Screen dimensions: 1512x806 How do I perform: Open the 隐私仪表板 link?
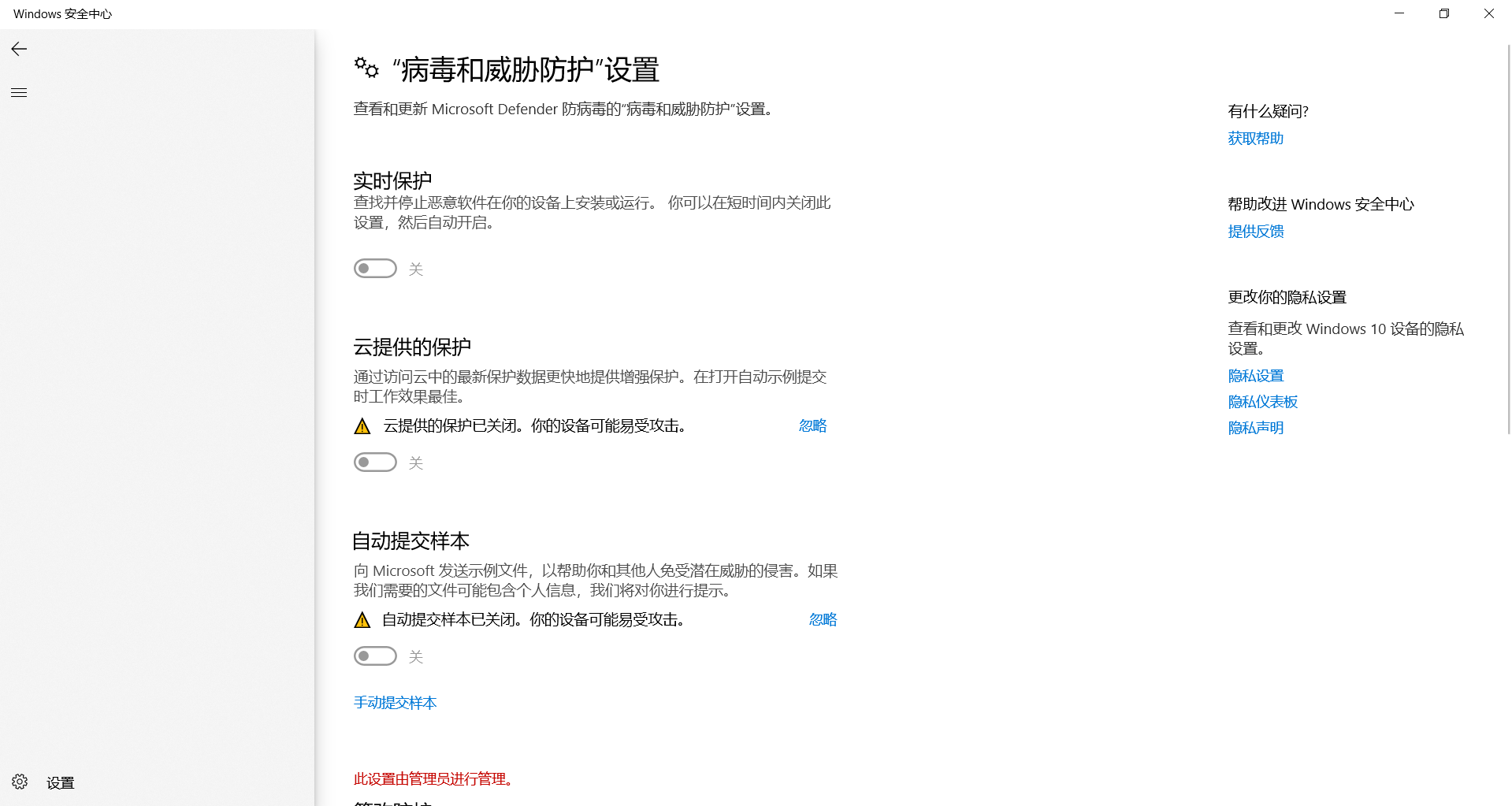(x=1263, y=402)
